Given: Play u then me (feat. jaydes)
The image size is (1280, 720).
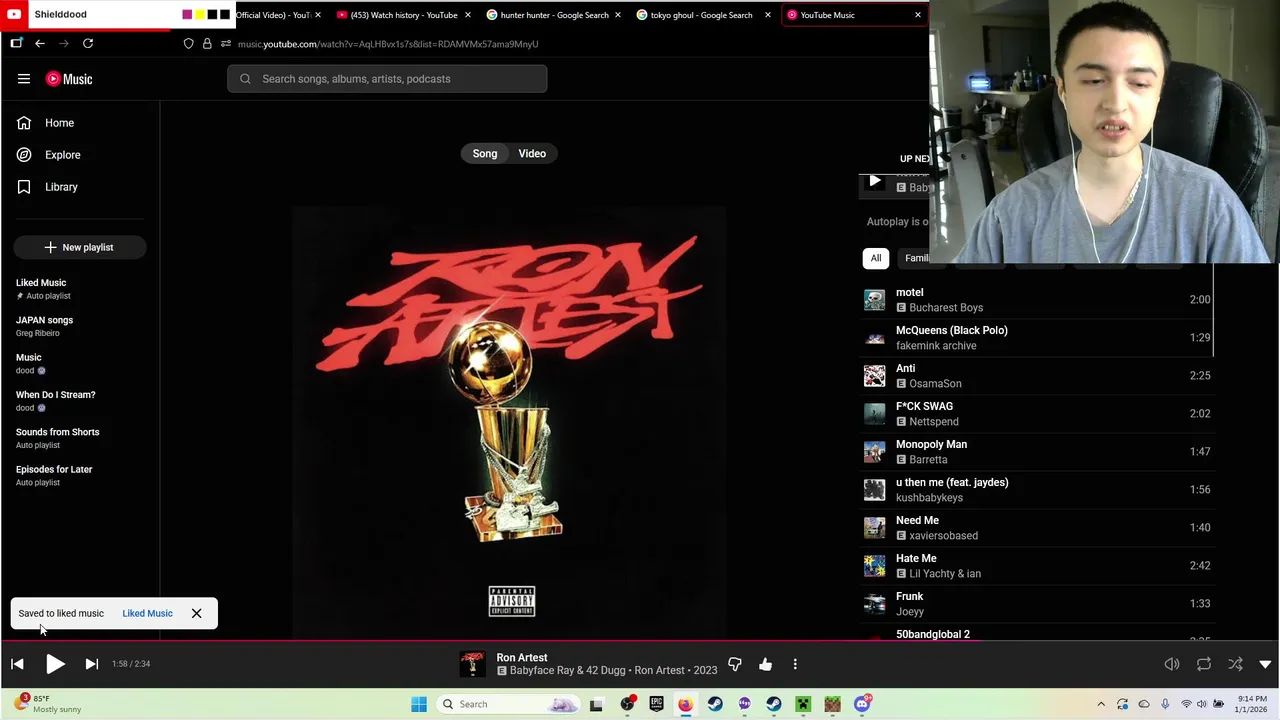Looking at the screenshot, I should [x=1037, y=490].
